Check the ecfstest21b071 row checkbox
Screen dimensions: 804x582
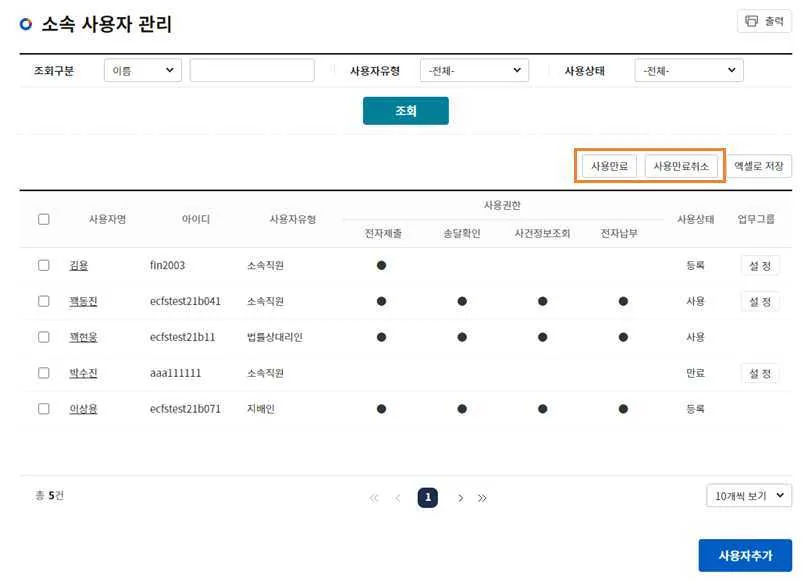[44, 409]
